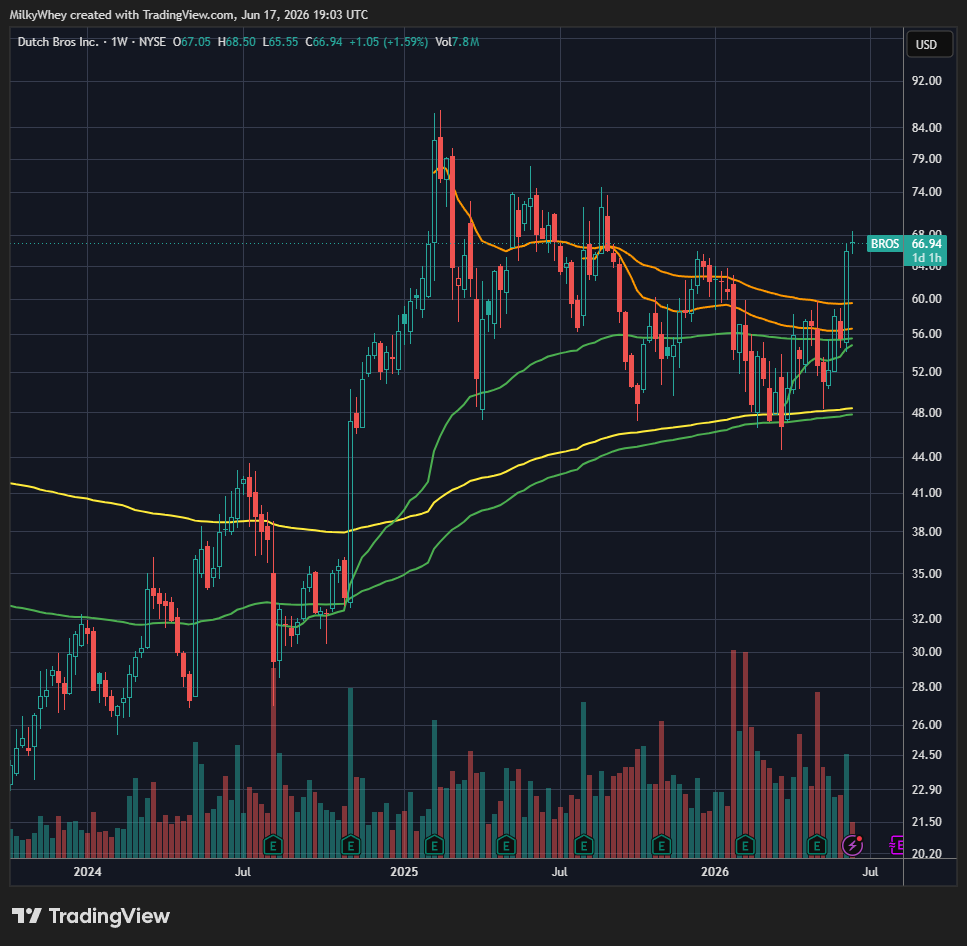967x946 pixels.
Task: Click the 52.00 price axis label
Action: pyautogui.click(x=926, y=372)
